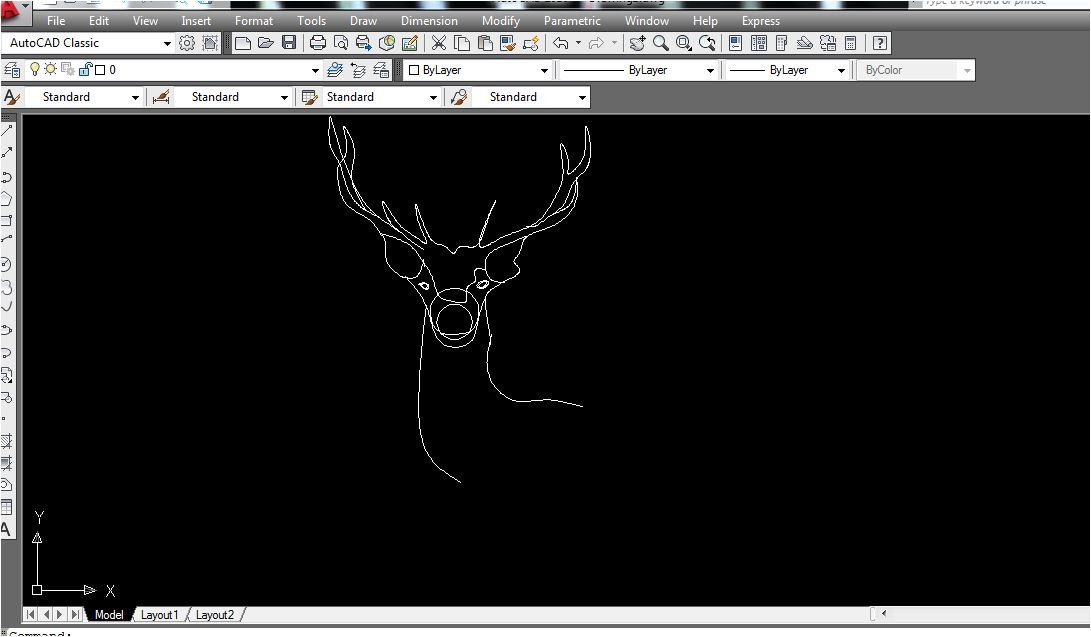Open the DesignCenter icon
This screenshot has width=1091, height=637.
[759, 43]
